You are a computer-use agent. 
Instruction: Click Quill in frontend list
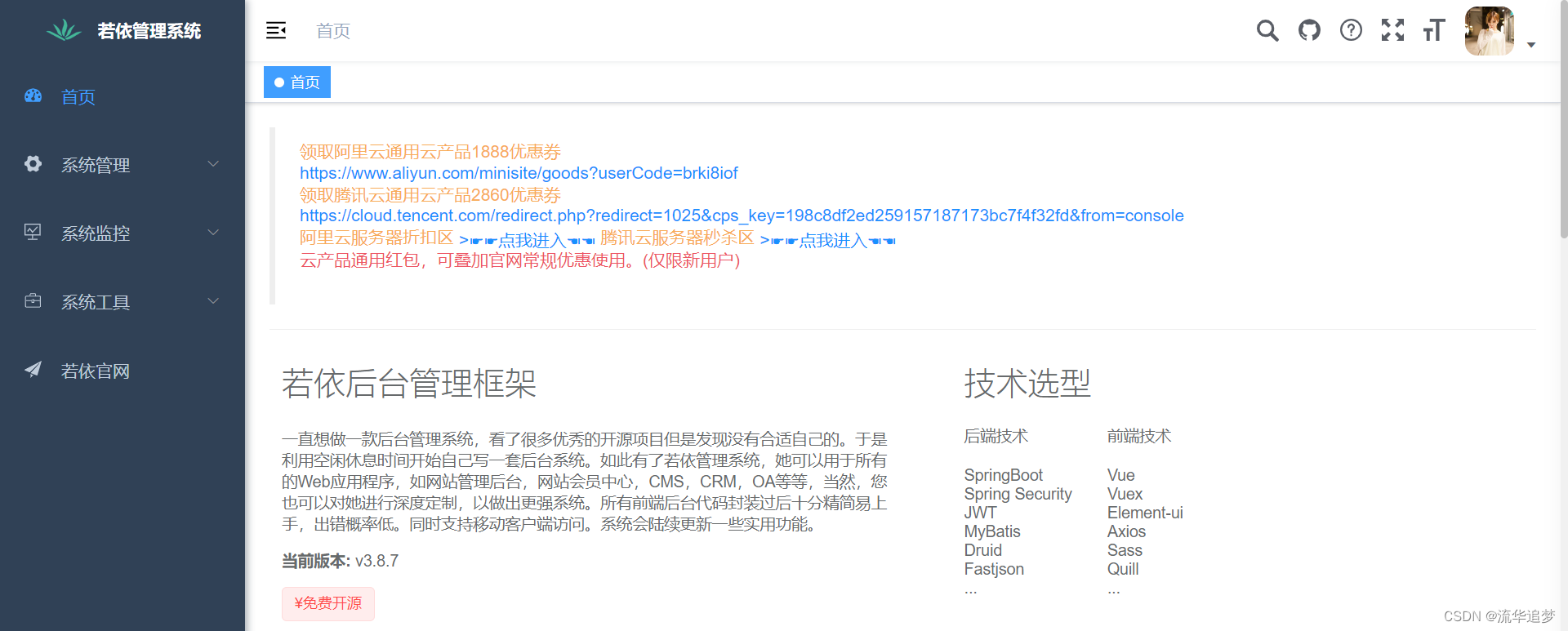(x=1123, y=569)
